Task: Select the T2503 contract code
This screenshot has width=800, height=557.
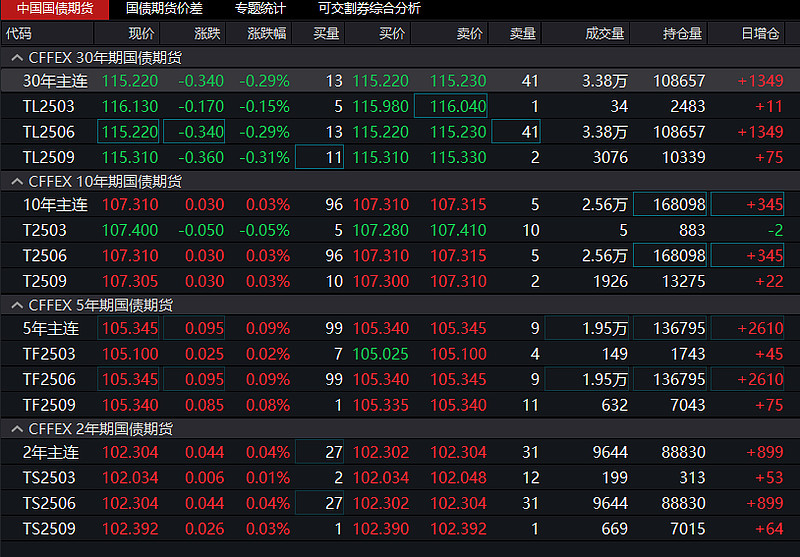Action: [x=44, y=230]
